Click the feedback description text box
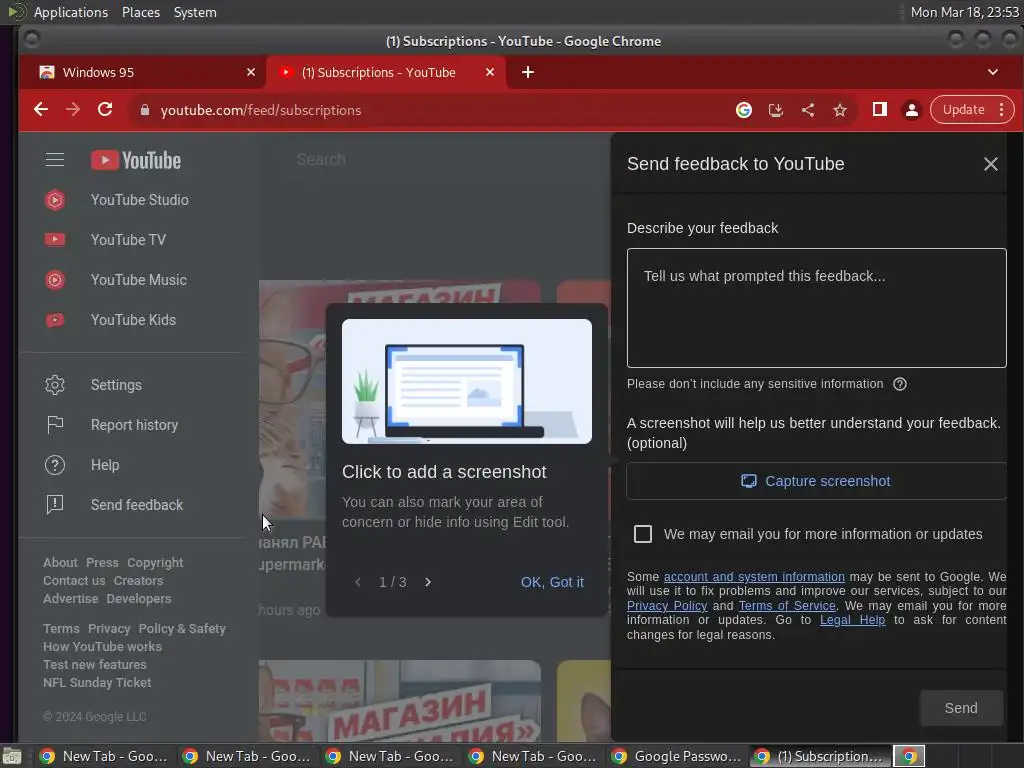 (816, 308)
